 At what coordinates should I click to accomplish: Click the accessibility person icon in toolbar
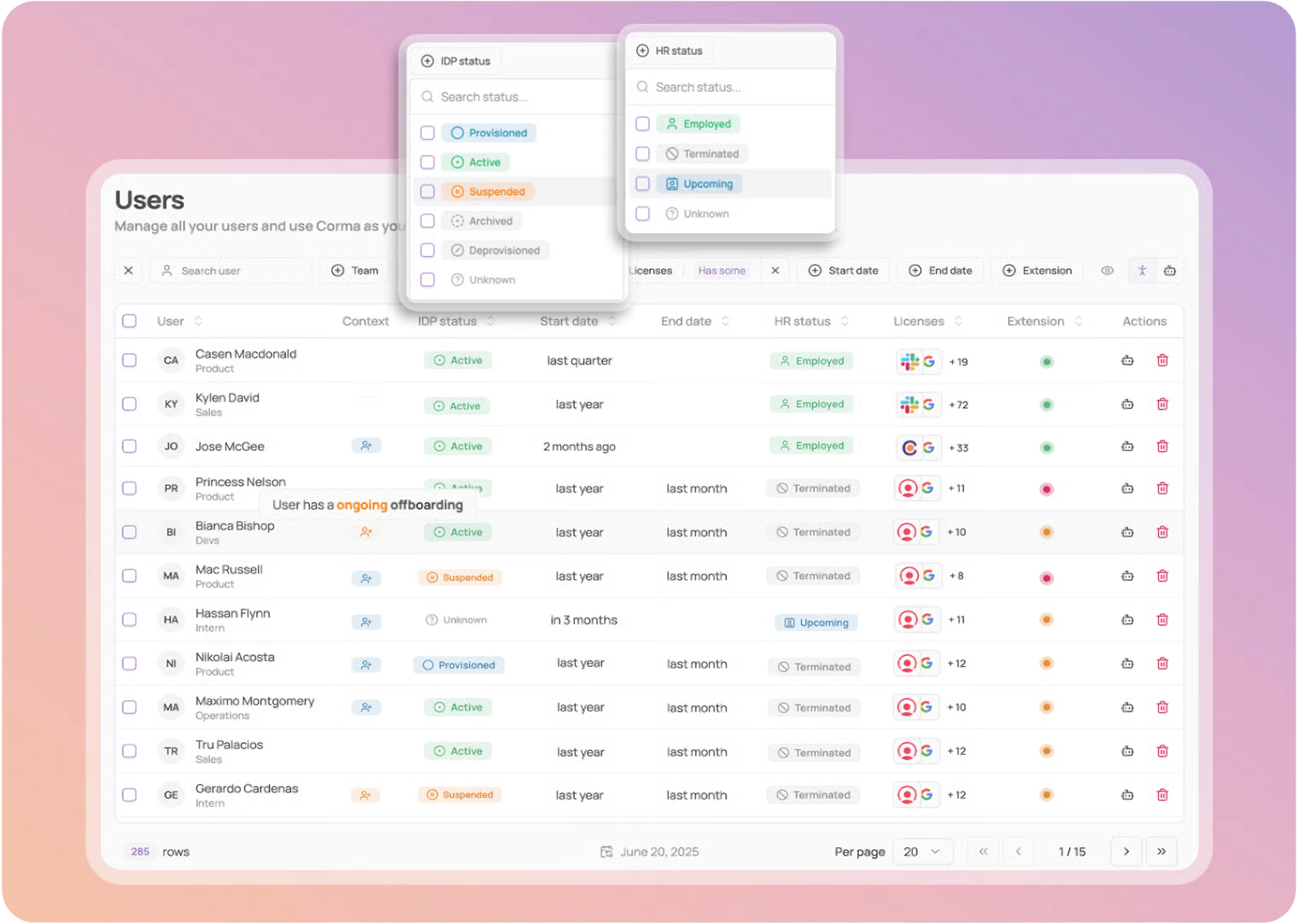tap(1142, 271)
